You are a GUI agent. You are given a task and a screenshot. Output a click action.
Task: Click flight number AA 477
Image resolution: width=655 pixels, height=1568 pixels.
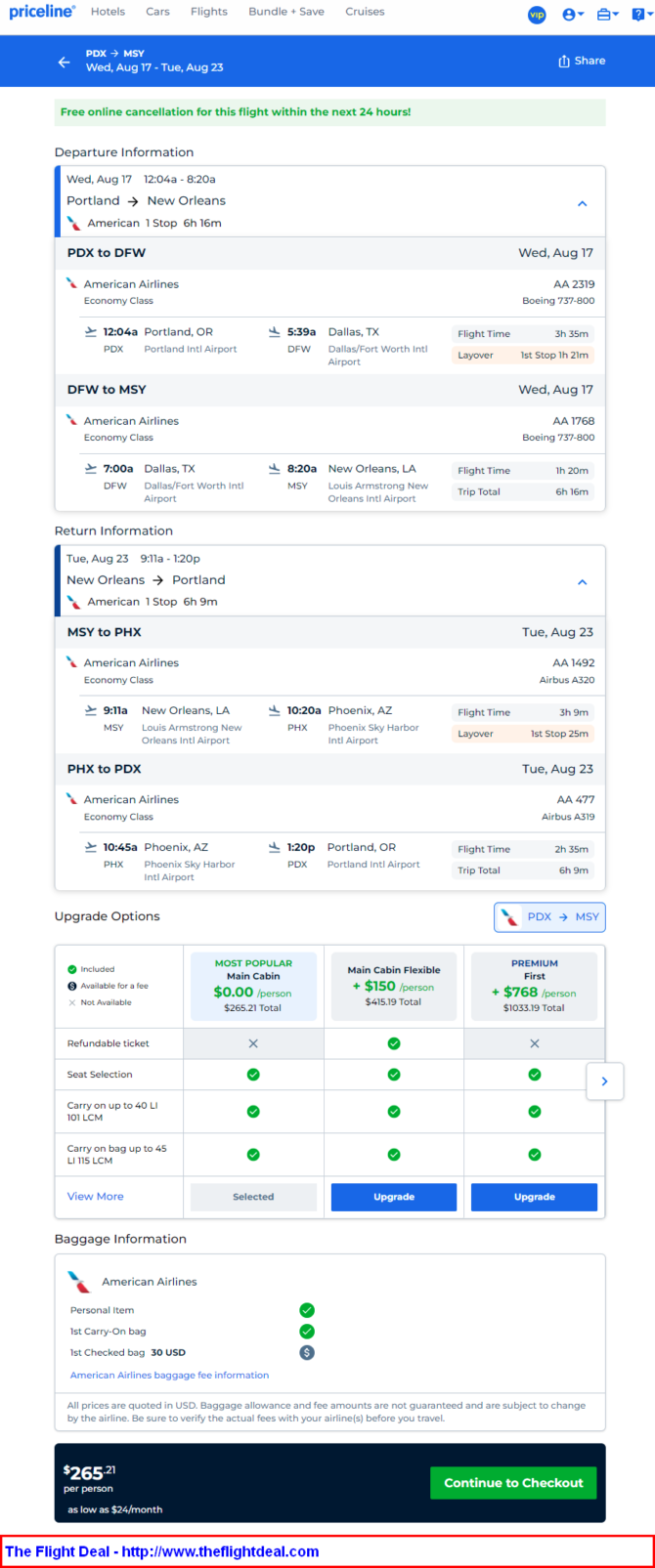(x=576, y=799)
